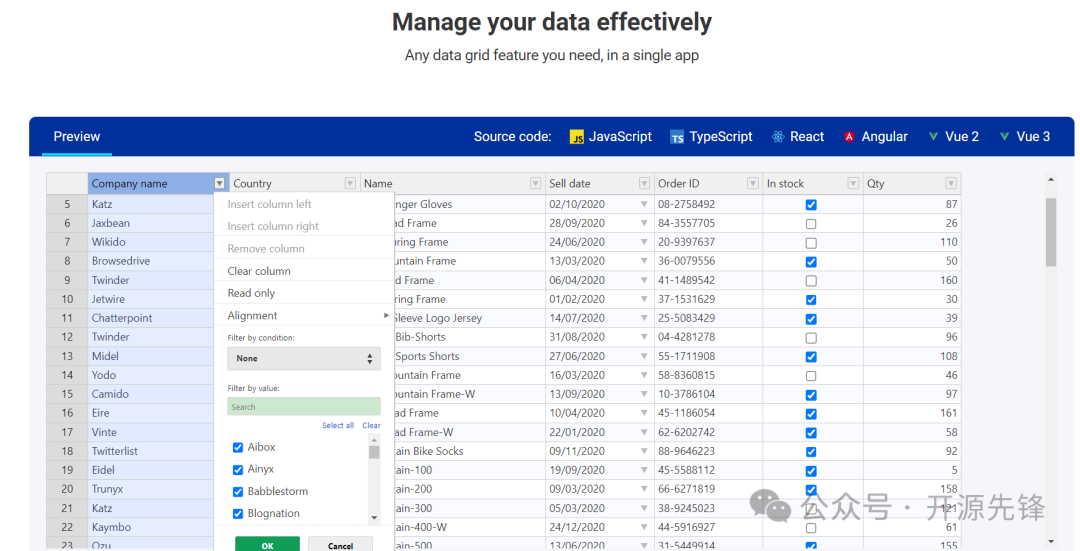Expand the Alignment submenu
This screenshot has height=551, width=1080.
(386, 316)
